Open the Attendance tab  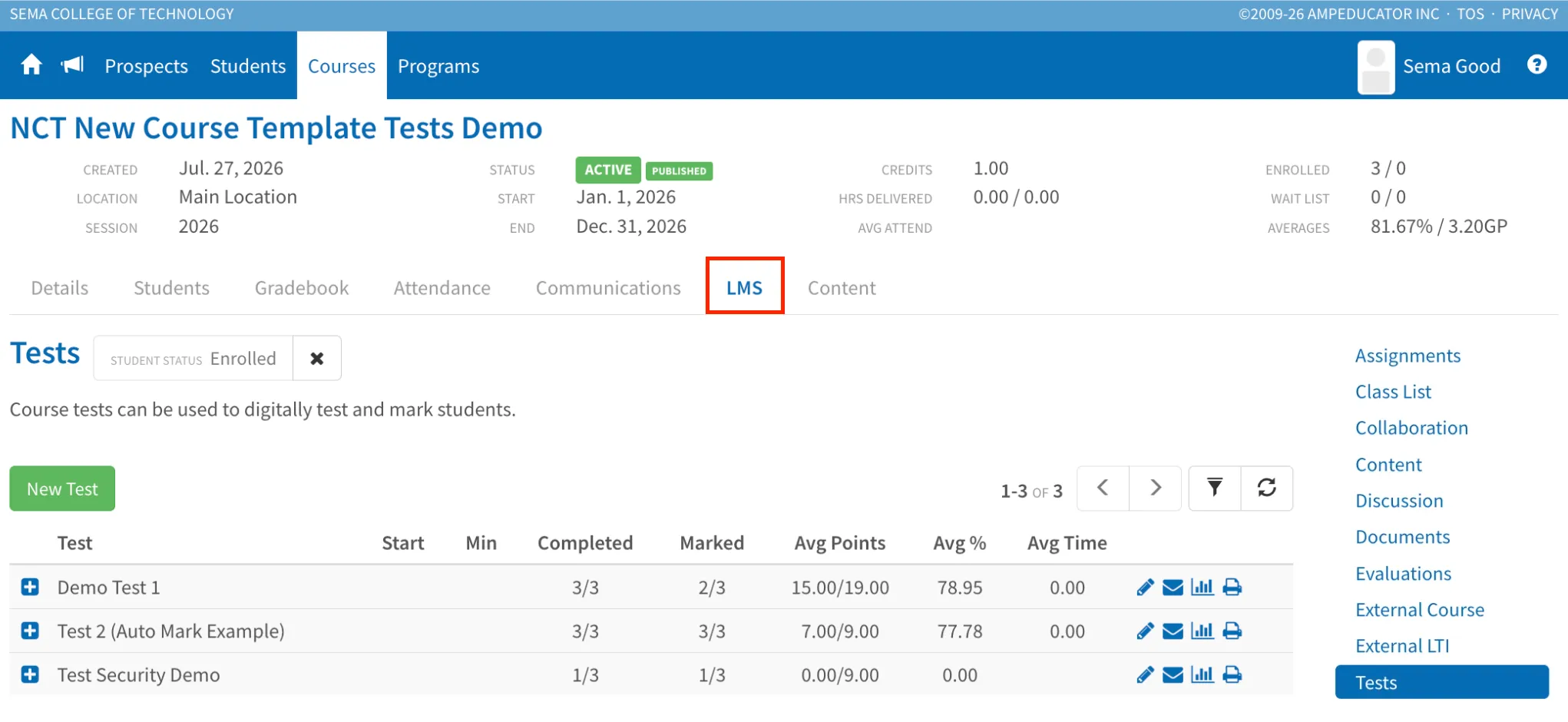click(442, 288)
